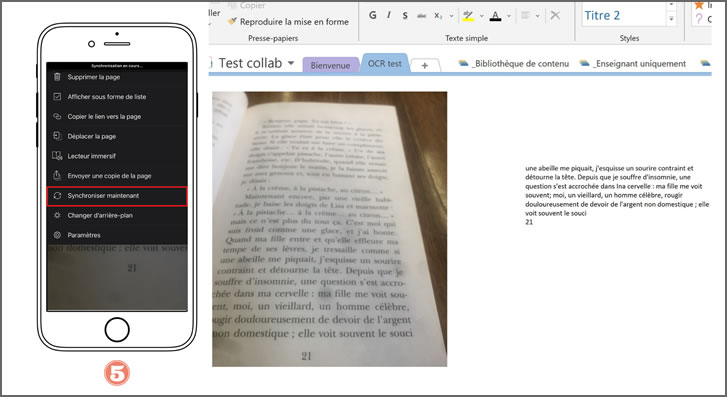Tap the 'Synchronisation en cours...' status text
Screen dimensions: 727x397
(117, 66)
